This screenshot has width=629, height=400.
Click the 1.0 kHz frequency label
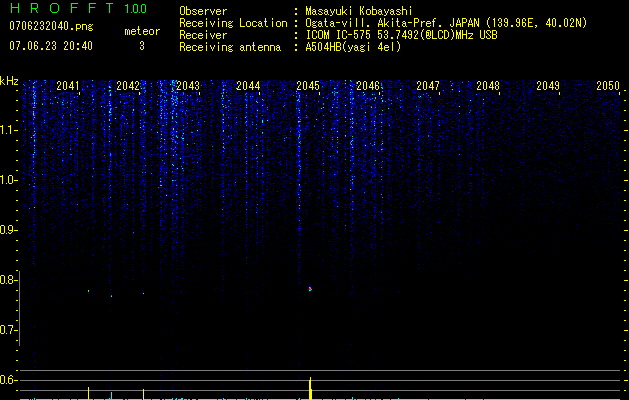7,180
